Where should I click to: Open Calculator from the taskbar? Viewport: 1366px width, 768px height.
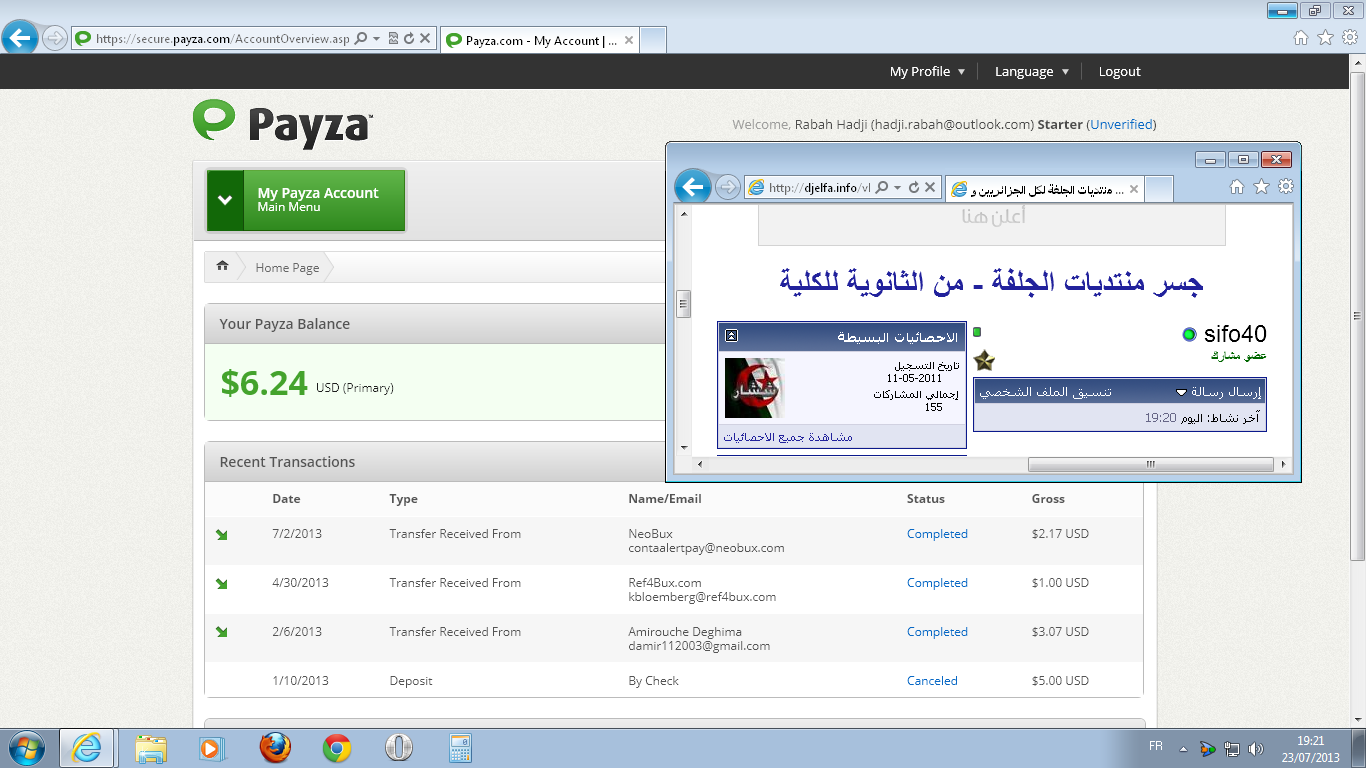(x=461, y=748)
